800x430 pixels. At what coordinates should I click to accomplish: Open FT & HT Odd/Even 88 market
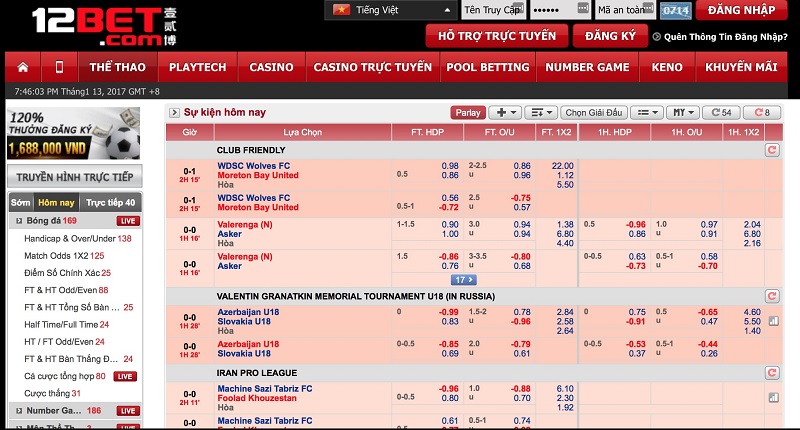point(66,290)
